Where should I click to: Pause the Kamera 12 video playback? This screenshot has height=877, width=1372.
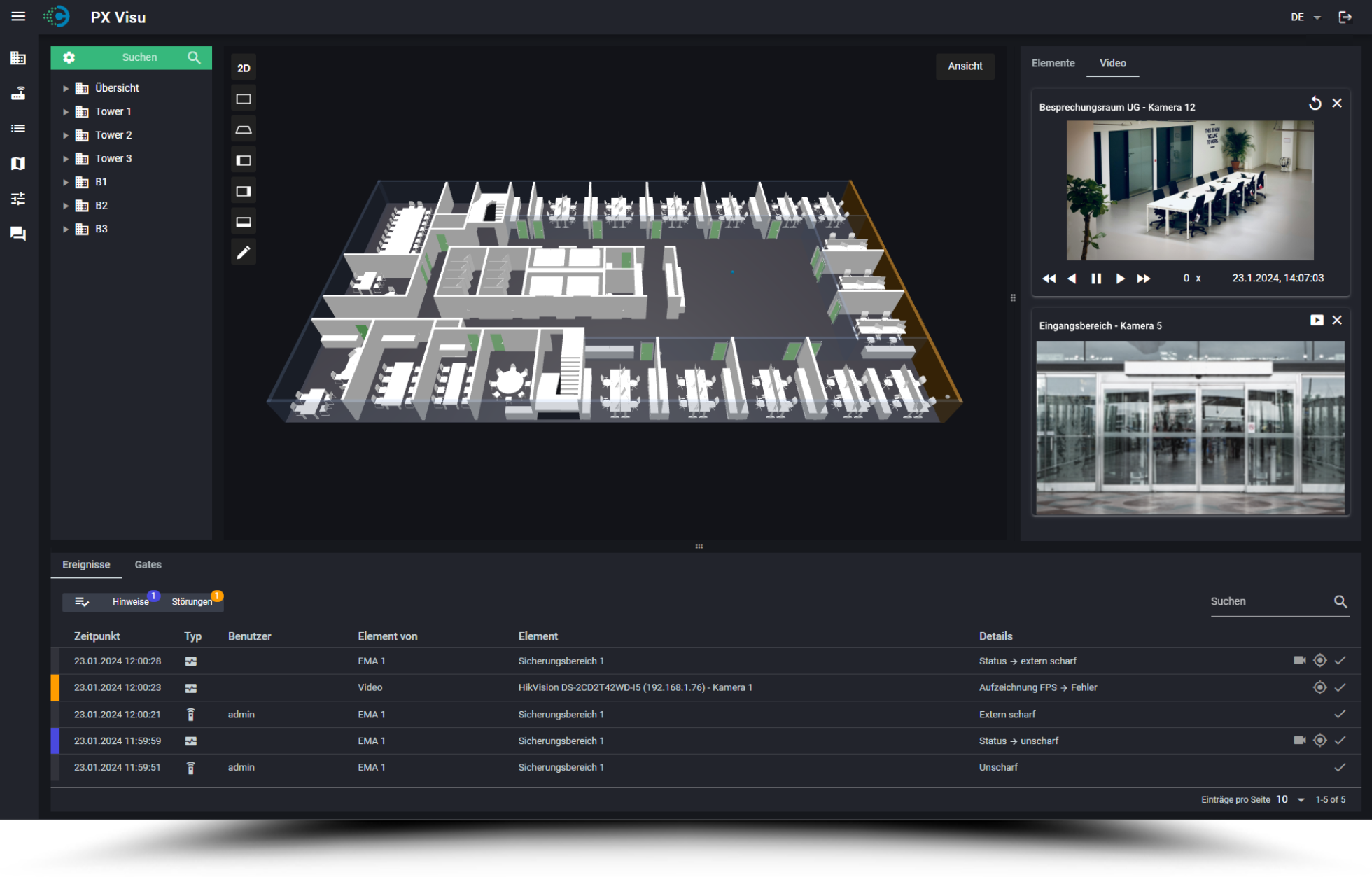pos(1096,279)
